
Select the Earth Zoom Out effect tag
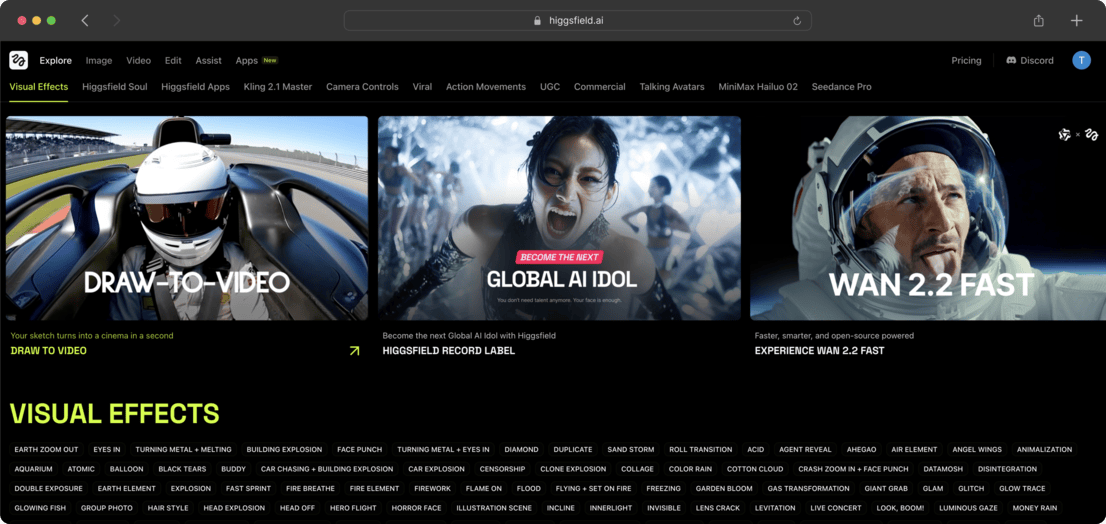(46, 450)
